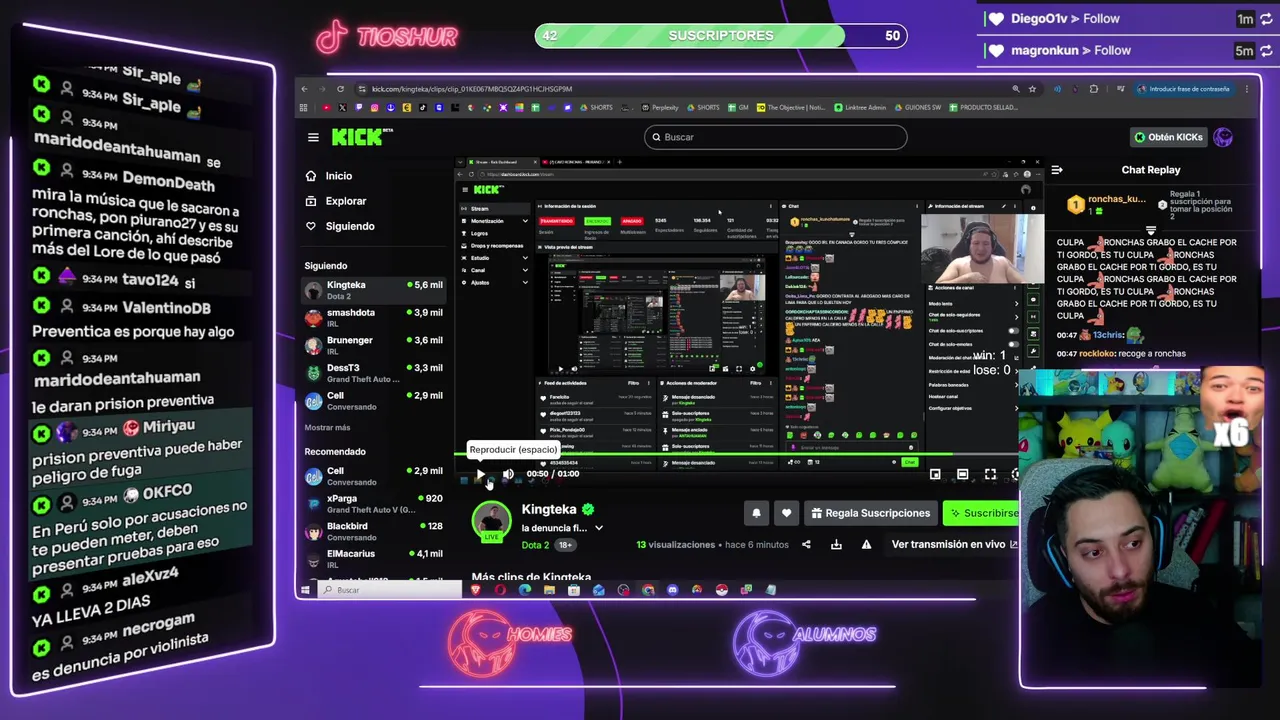Screen dimensions: 1280x720
Task: Select DessT3 channel in the sidebar
Action: [x=373, y=373]
